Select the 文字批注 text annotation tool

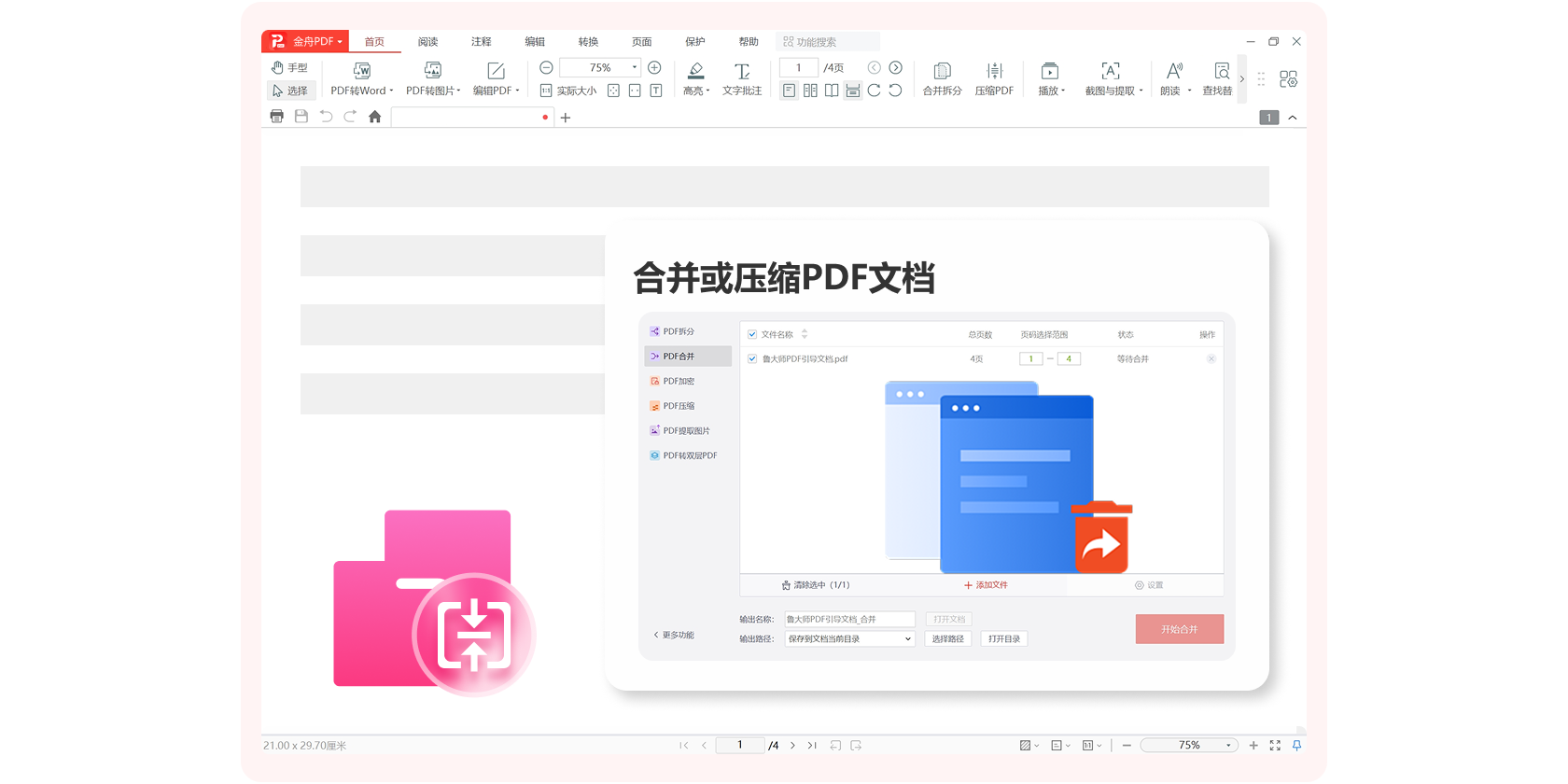742,79
